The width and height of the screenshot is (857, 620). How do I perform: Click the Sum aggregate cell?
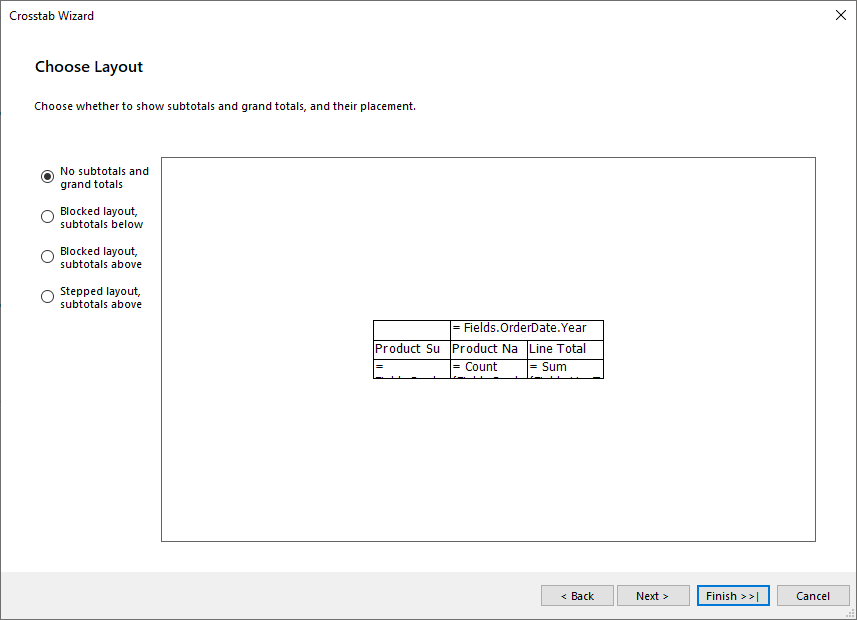563,368
